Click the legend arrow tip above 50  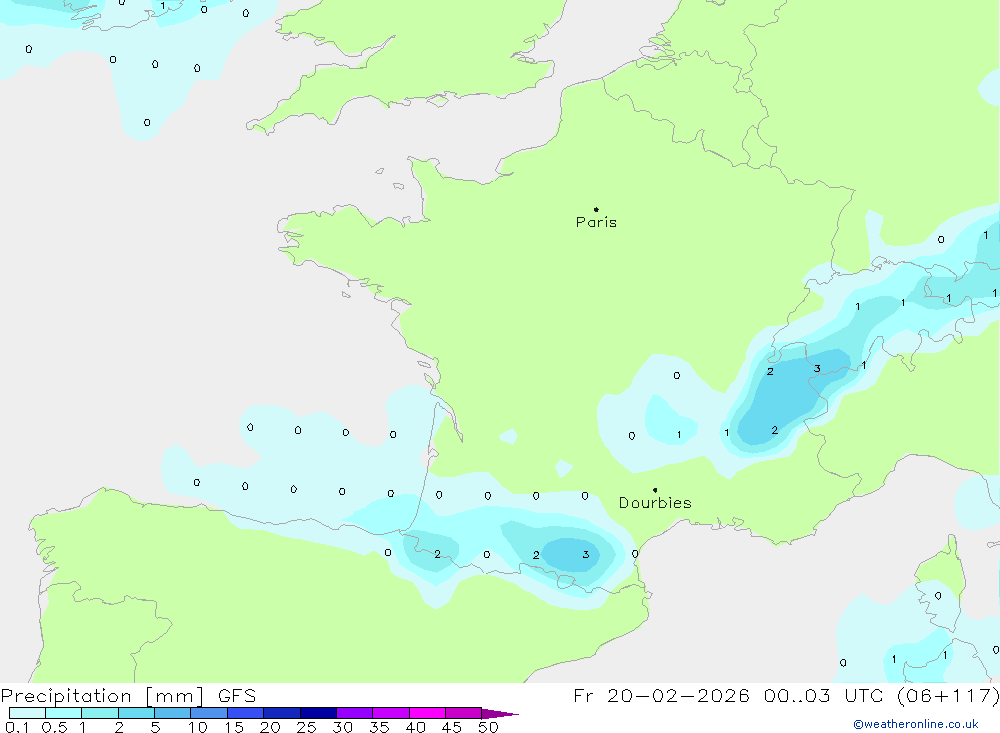500,714
